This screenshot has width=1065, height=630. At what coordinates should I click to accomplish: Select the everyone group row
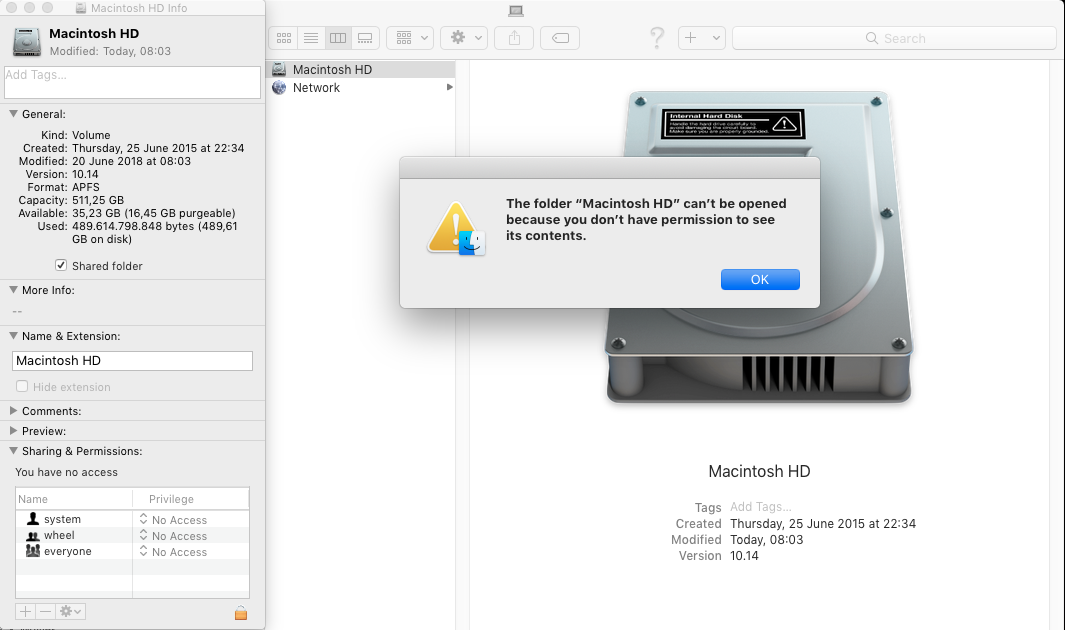coord(132,552)
